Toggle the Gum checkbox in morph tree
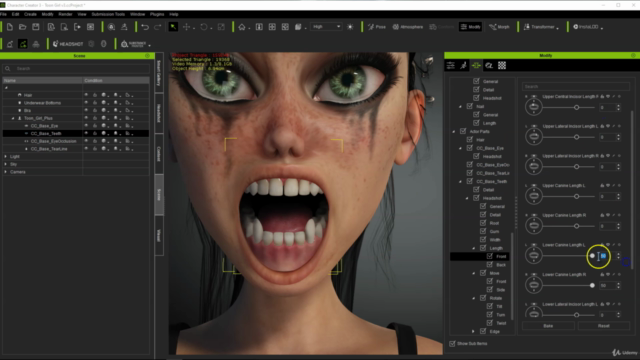Viewport: 640px width, 360px height. (483, 231)
